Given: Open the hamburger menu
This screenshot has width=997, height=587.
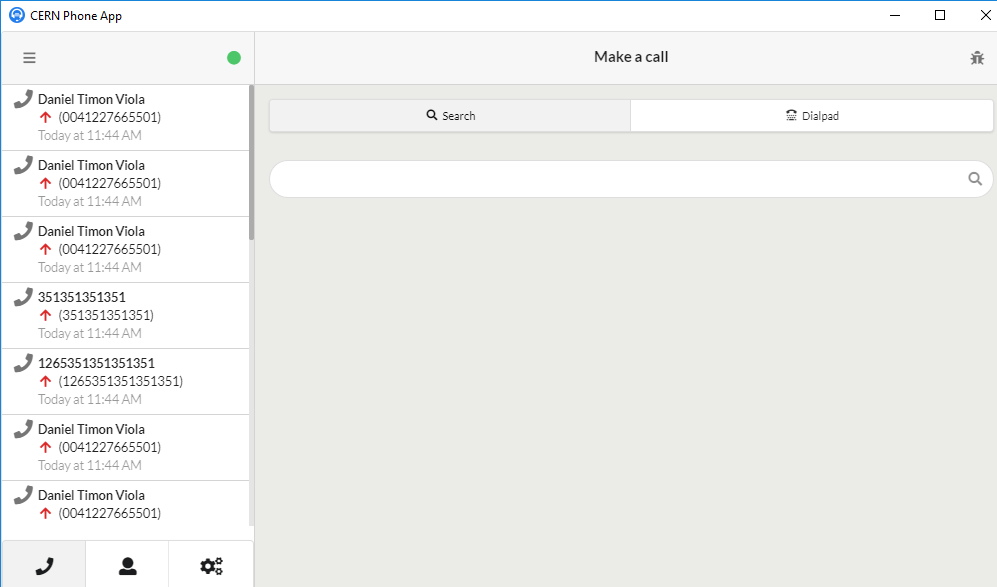Looking at the screenshot, I should (x=29, y=58).
